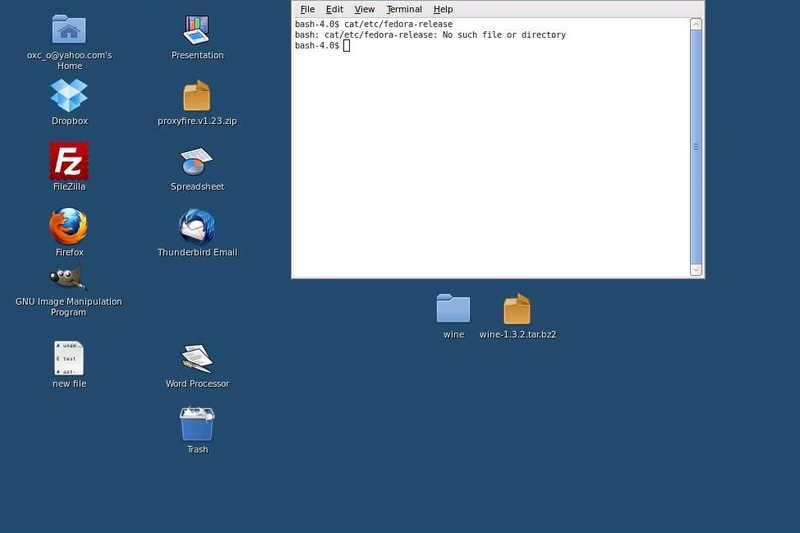Click the terminal scrollbar down arrow
Image resolution: width=800 pixels, height=533 pixels.
[695, 269]
